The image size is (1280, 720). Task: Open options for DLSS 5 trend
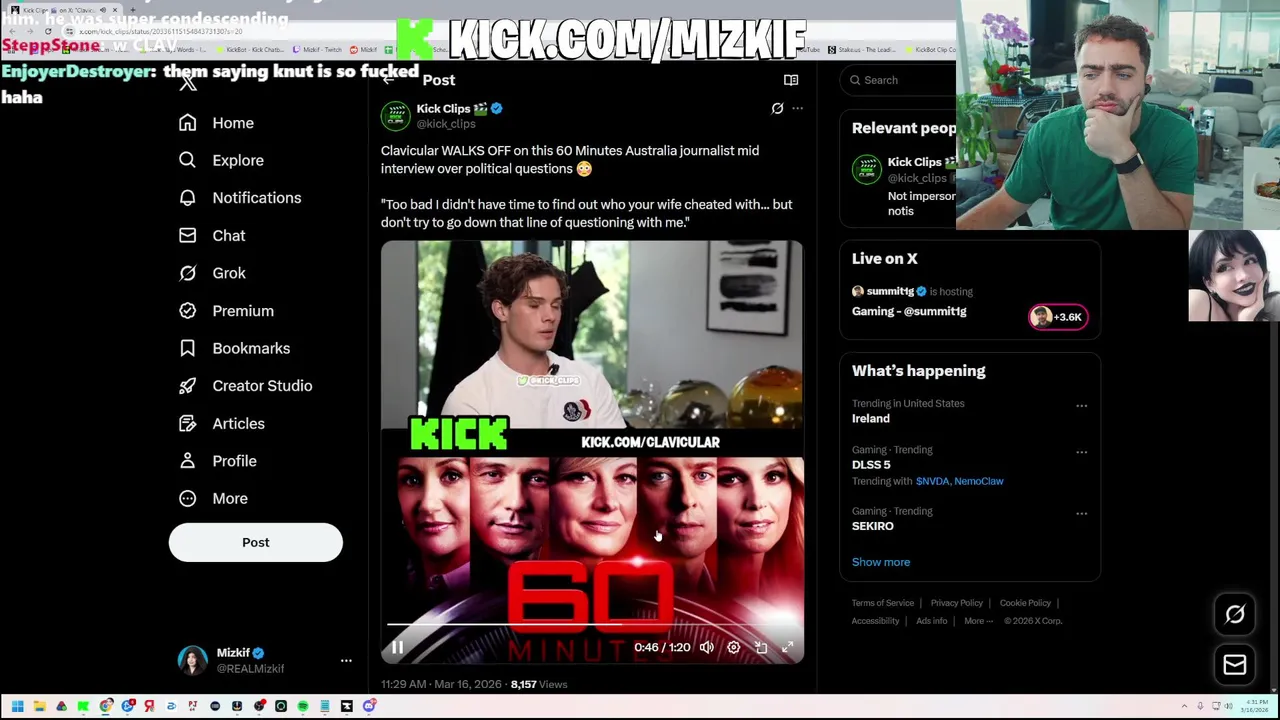pos(1081,452)
